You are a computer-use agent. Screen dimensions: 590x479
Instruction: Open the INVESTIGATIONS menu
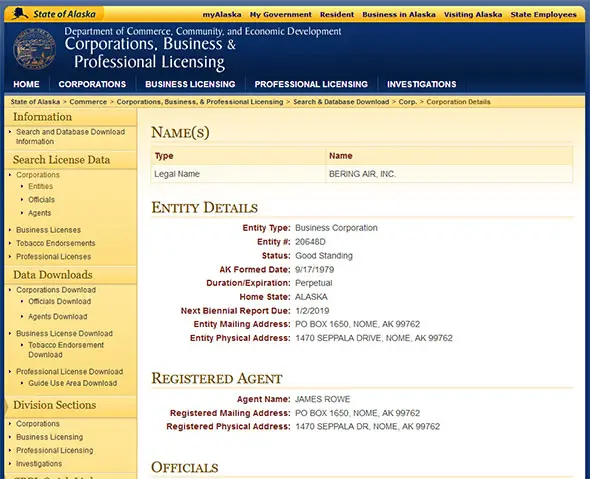coord(422,84)
